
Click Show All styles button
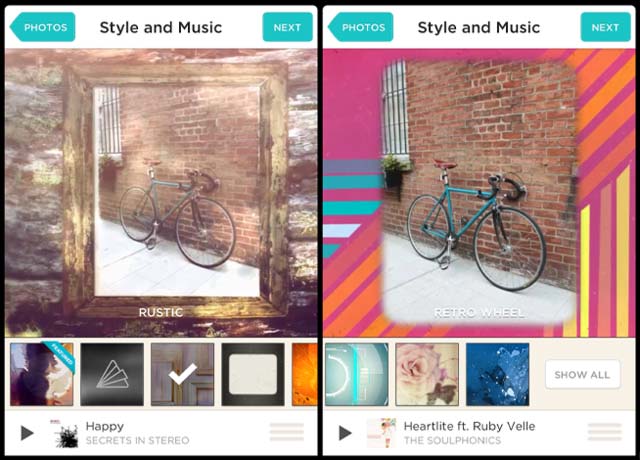pos(582,374)
